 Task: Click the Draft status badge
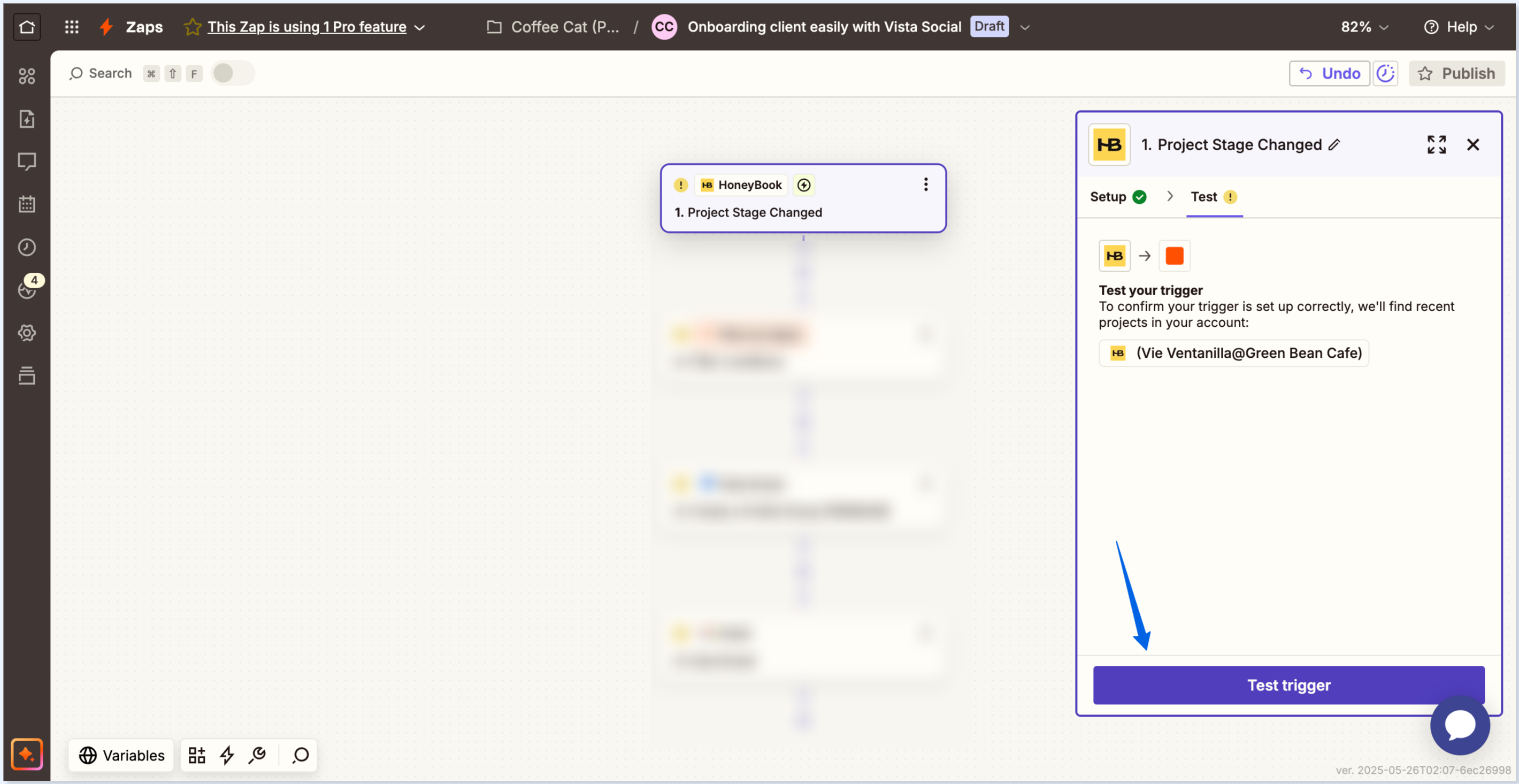point(989,27)
